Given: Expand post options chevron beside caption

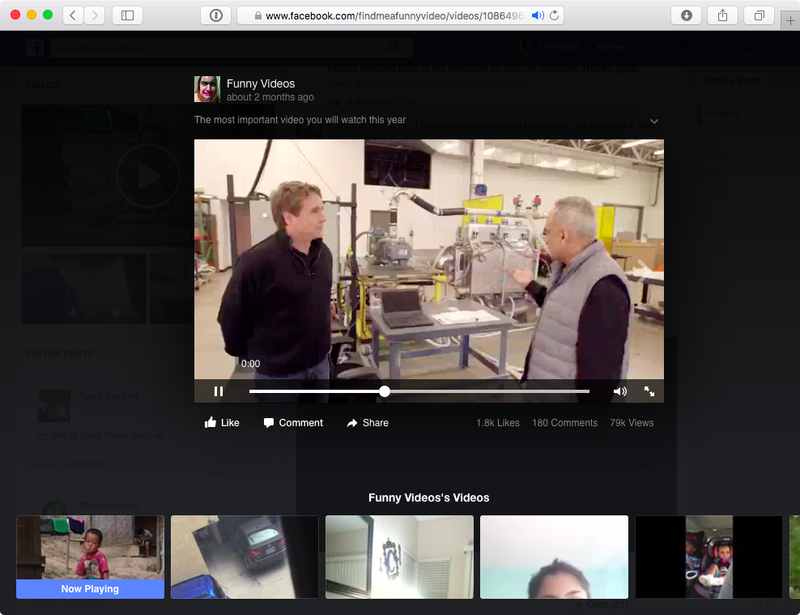Looking at the screenshot, I should click(x=654, y=121).
